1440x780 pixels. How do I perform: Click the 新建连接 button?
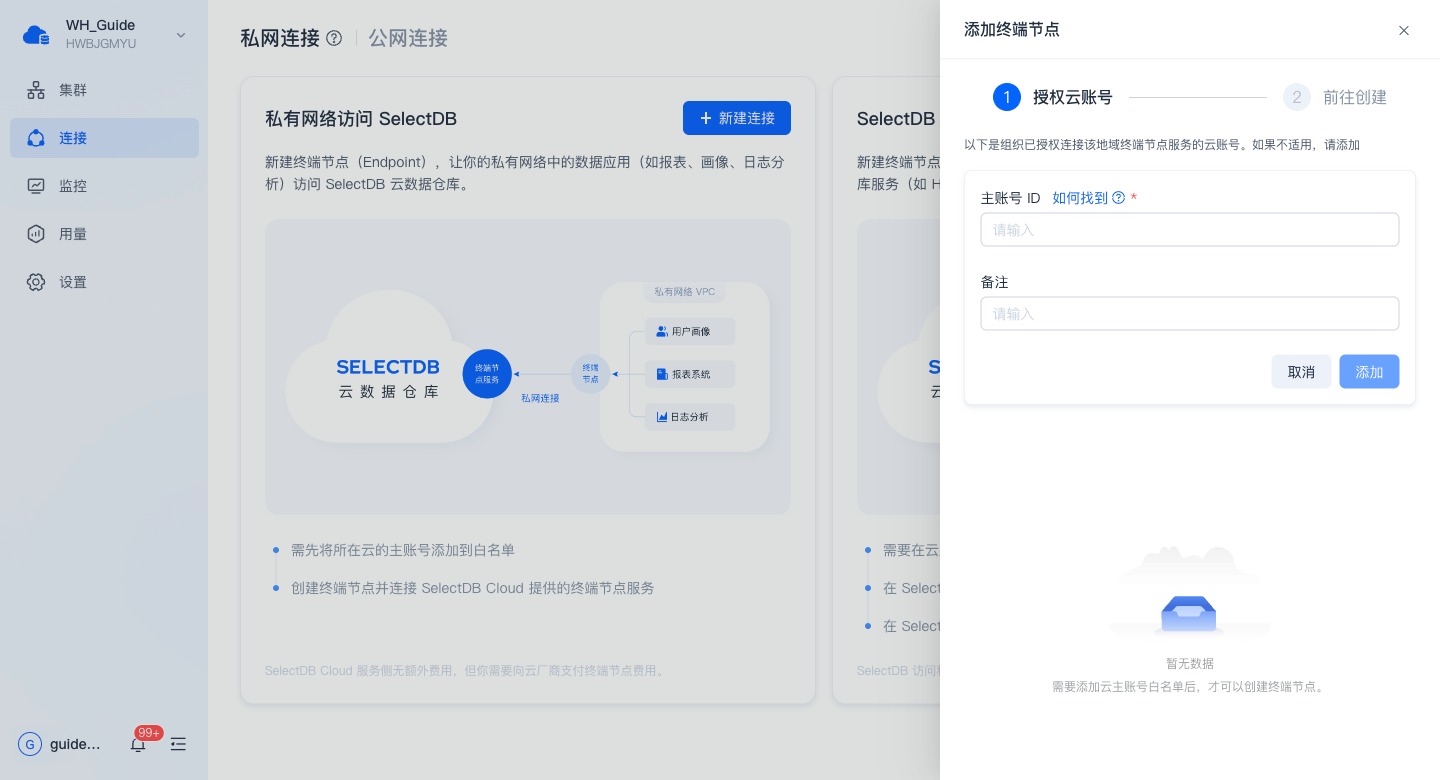point(737,118)
